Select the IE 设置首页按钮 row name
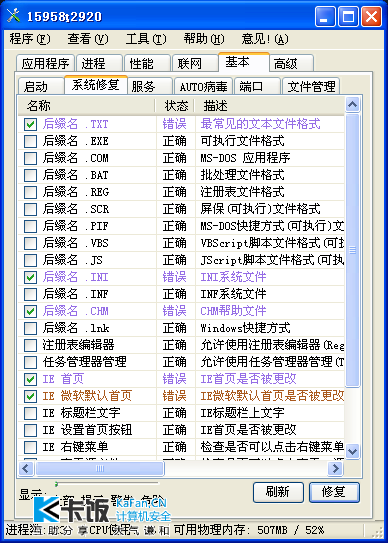Screen dimensions: 388x543 87,430
